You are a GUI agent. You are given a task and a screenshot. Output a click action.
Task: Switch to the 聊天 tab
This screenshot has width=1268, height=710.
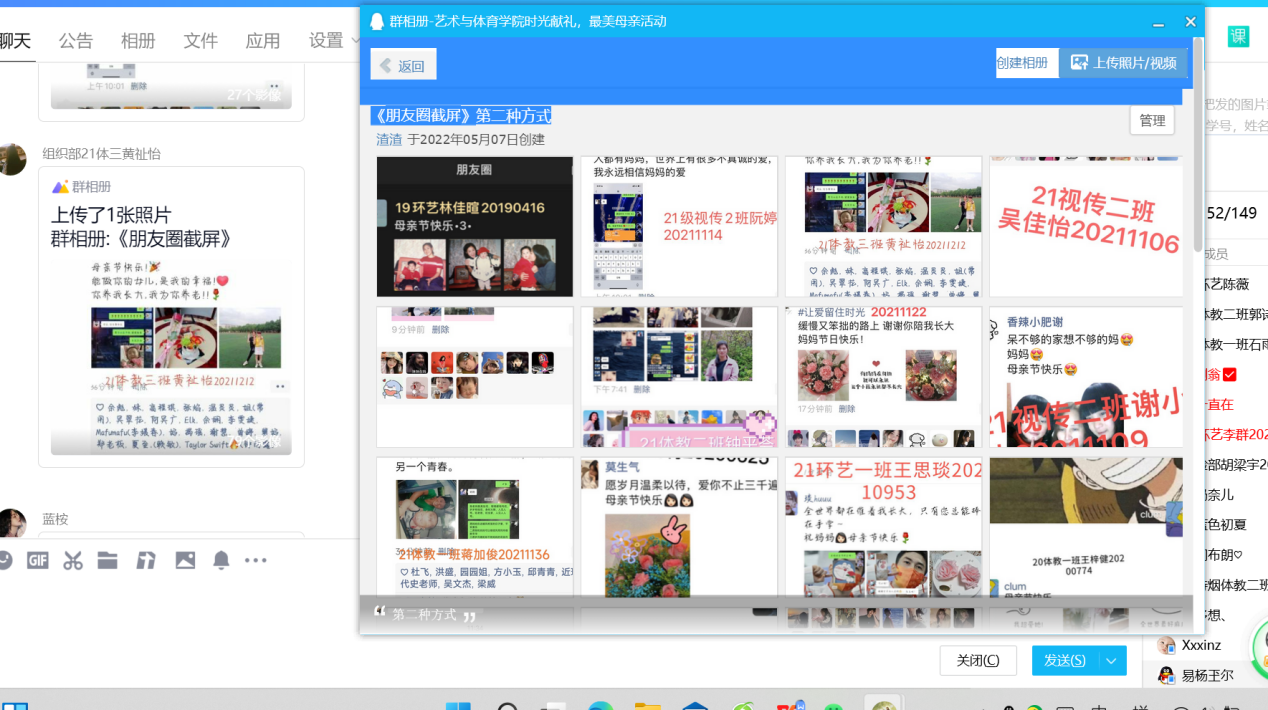click(14, 41)
